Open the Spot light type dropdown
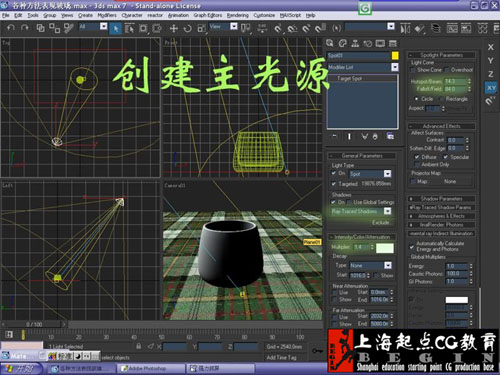The height and width of the screenshot is (375, 500). click(387, 174)
